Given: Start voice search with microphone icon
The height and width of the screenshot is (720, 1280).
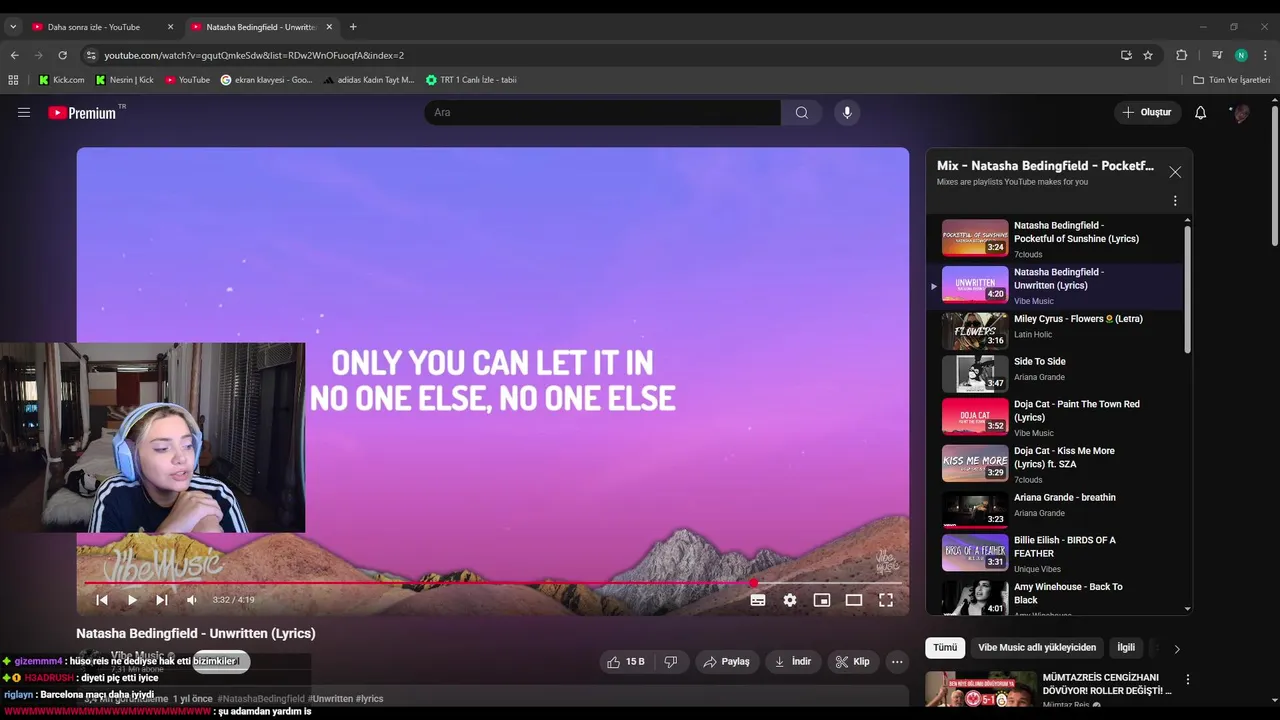Looking at the screenshot, I should (847, 113).
